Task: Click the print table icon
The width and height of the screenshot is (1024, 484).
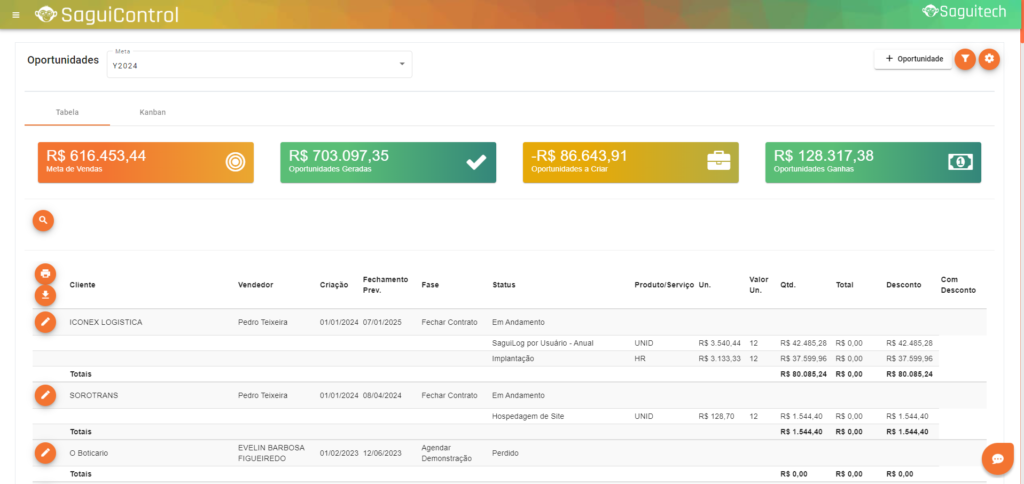Action: 45,274
